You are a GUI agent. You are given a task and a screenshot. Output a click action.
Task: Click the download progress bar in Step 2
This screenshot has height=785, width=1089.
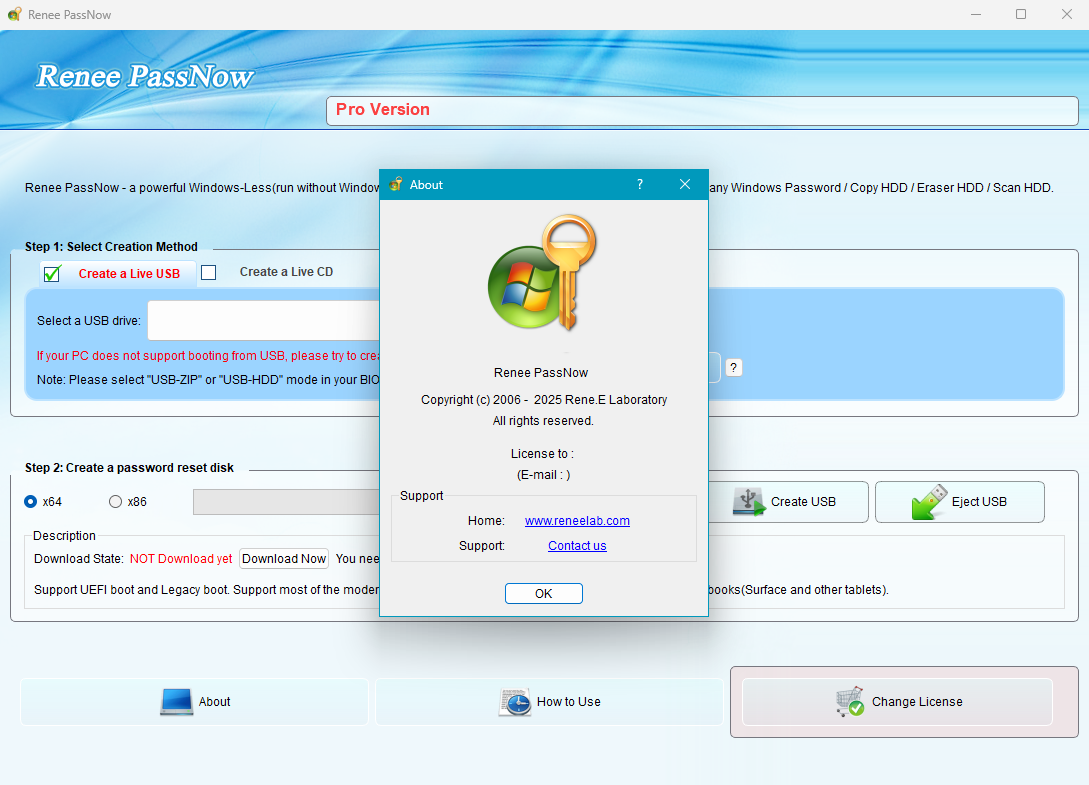coord(286,502)
